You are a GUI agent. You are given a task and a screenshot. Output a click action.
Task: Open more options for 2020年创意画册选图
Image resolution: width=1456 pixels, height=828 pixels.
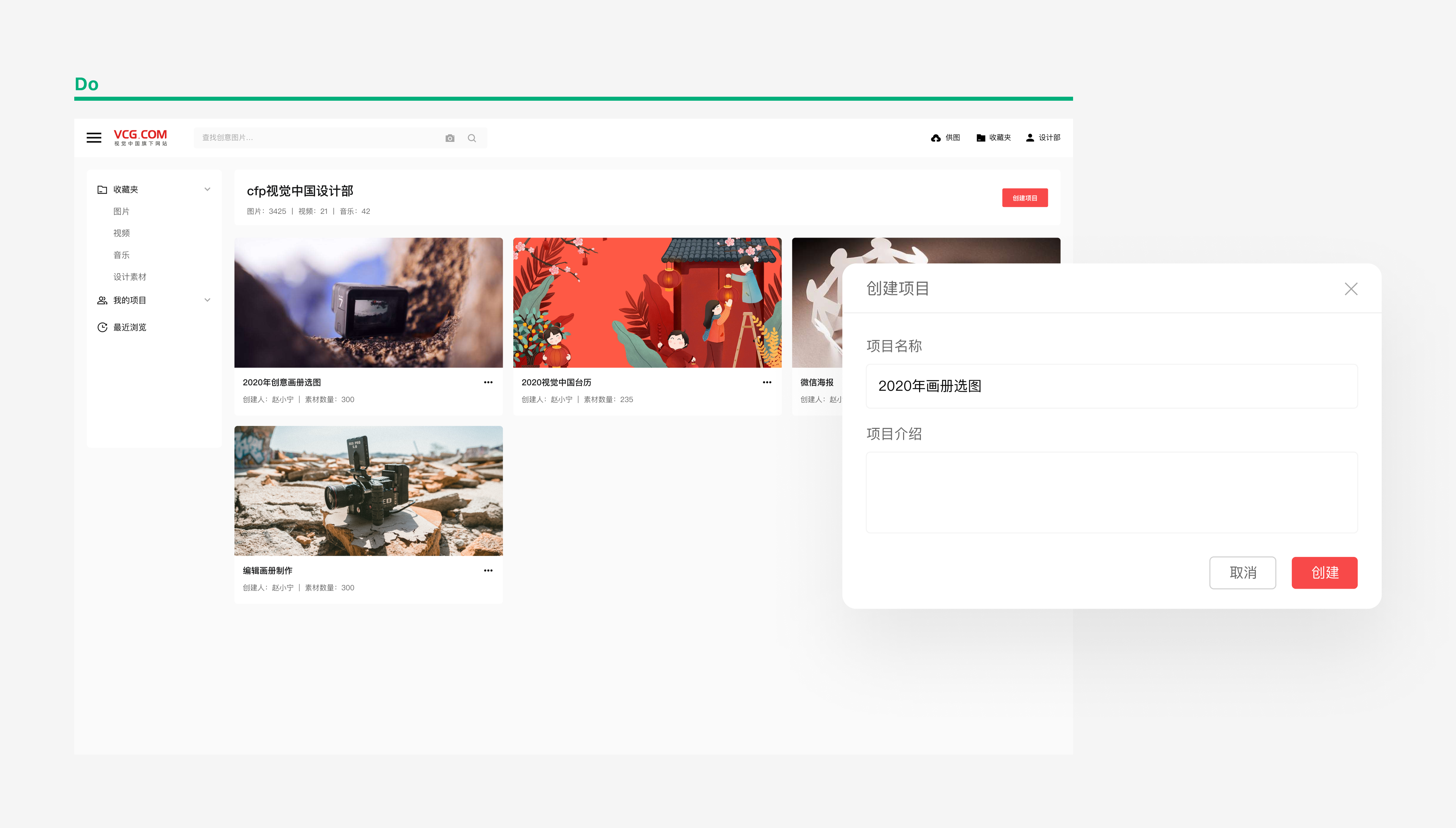tap(488, 382)
